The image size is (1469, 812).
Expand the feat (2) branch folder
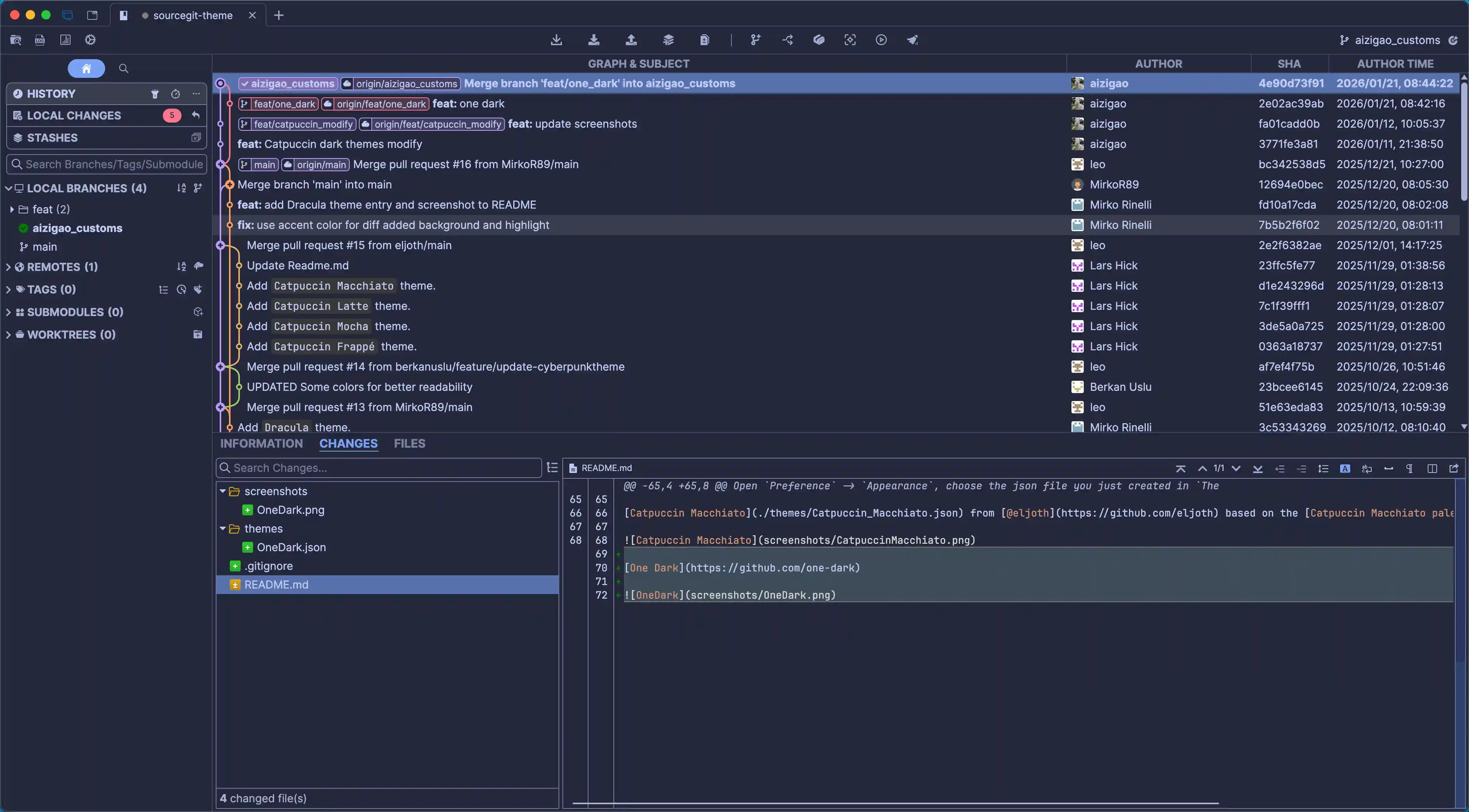tap(12, 209)
